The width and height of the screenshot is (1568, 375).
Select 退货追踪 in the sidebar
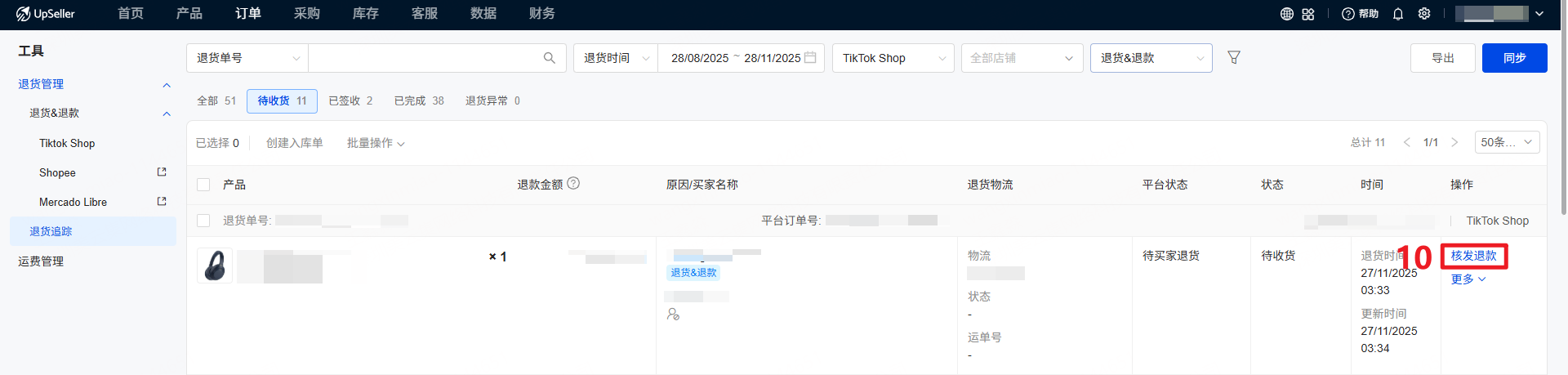[x=51, y=231]
